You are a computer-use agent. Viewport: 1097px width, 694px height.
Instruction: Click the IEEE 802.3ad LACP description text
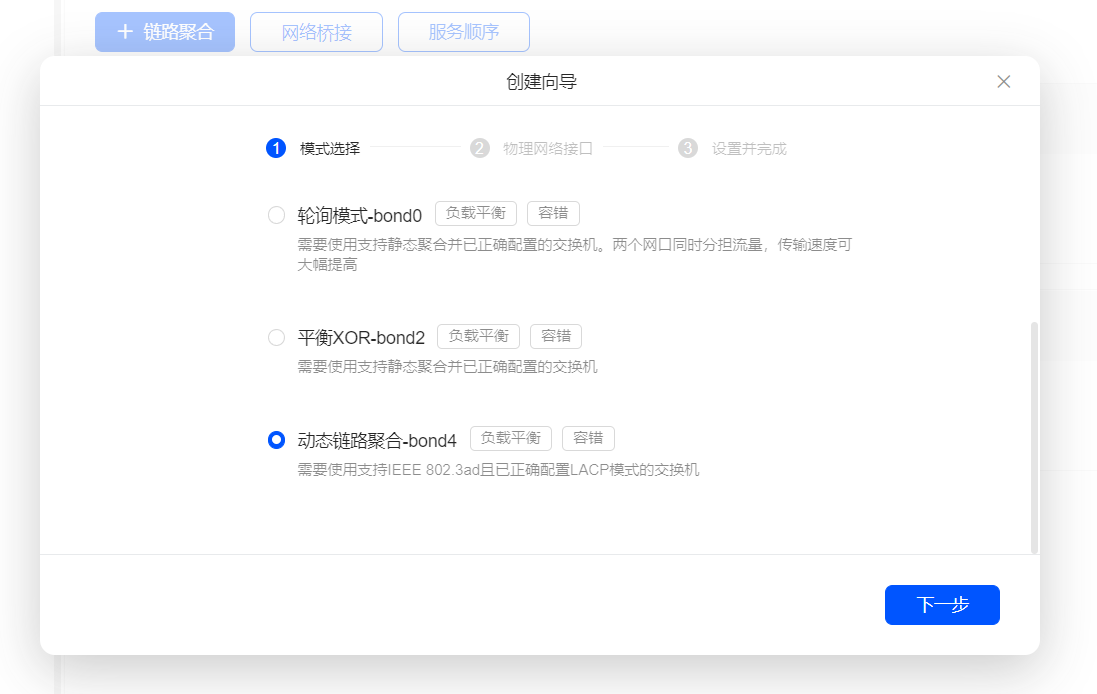[498, 470]
